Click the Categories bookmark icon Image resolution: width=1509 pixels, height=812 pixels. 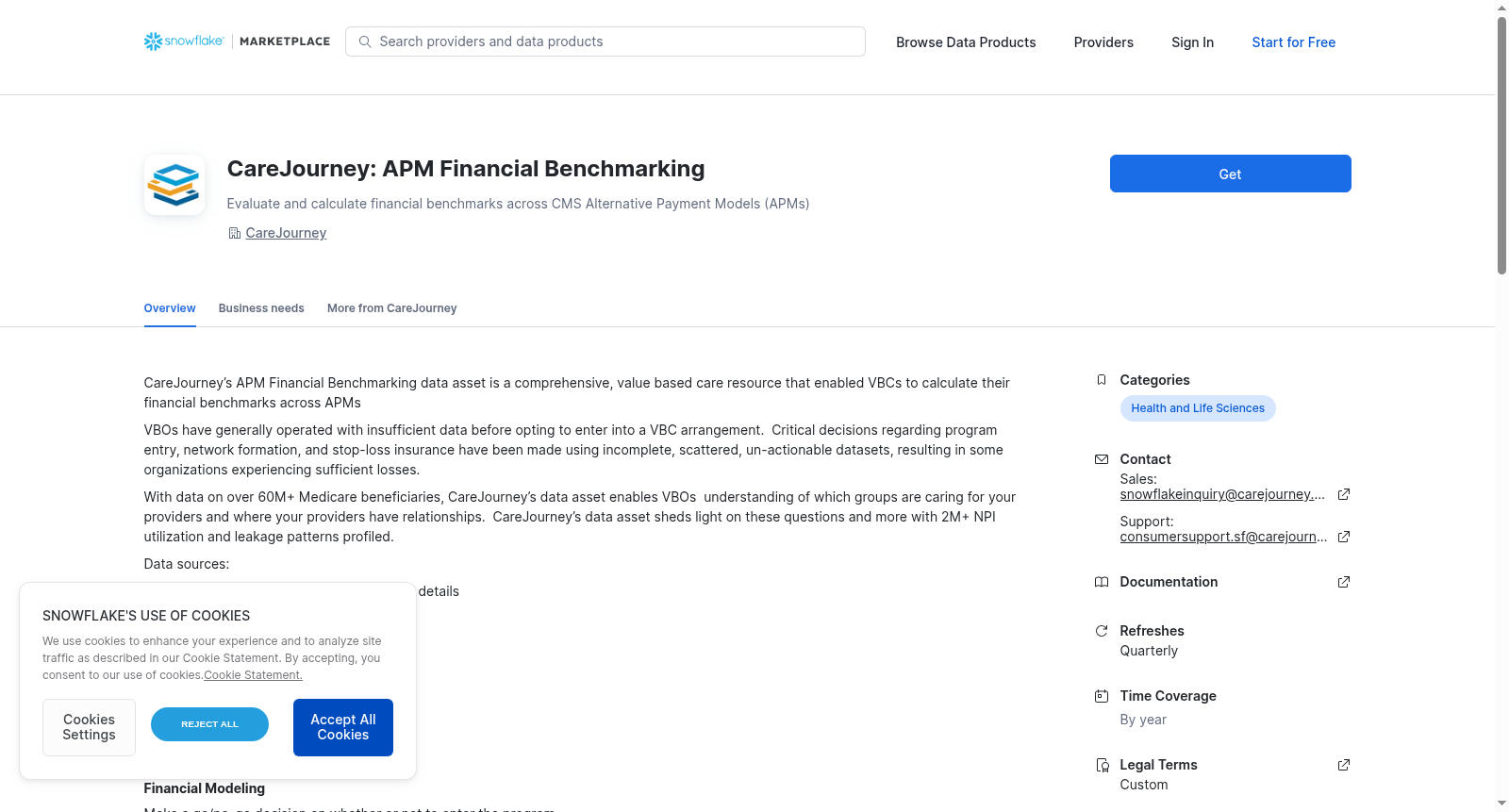tap(1101, 380)
